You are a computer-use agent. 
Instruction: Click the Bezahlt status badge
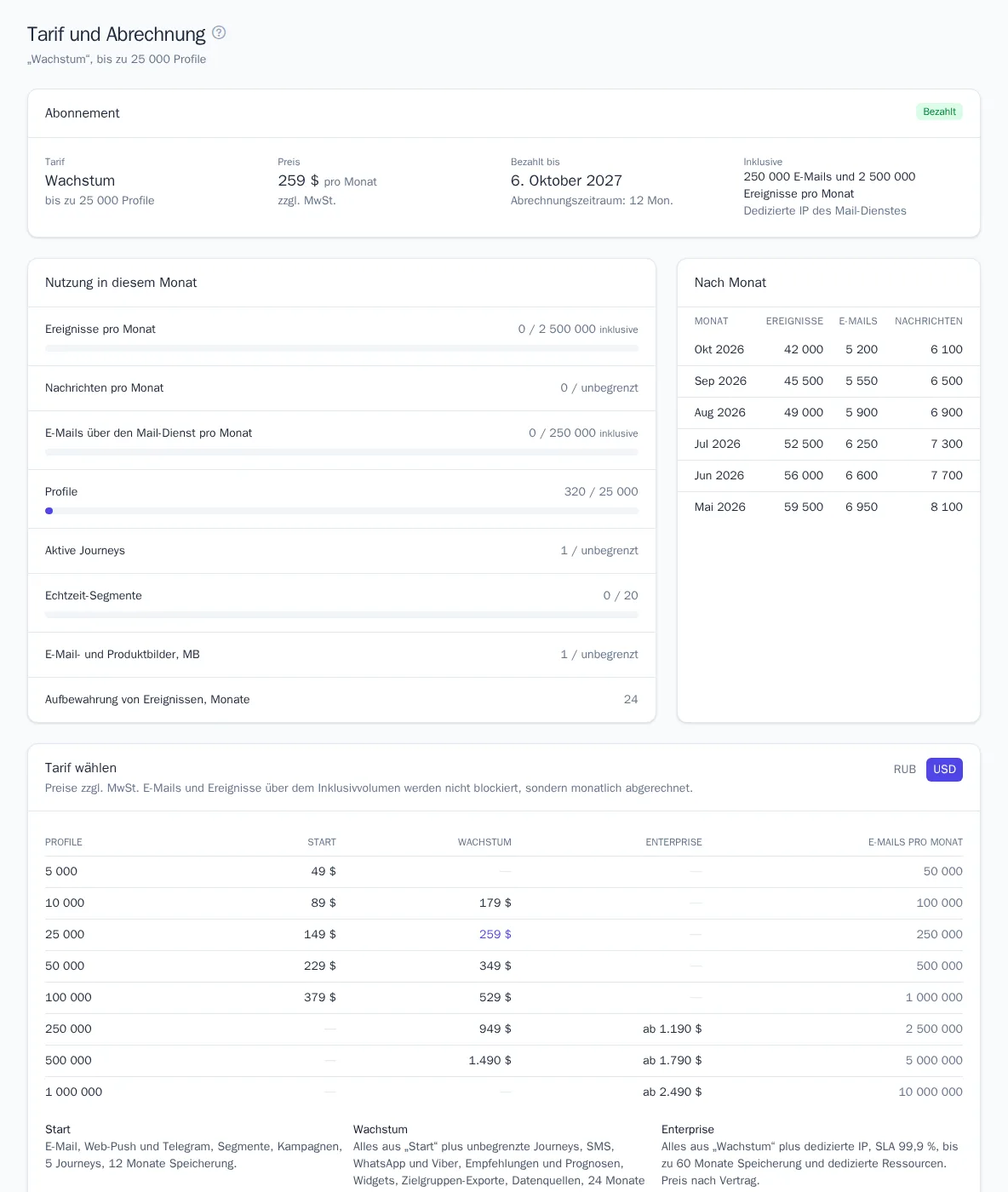[939, 112]
